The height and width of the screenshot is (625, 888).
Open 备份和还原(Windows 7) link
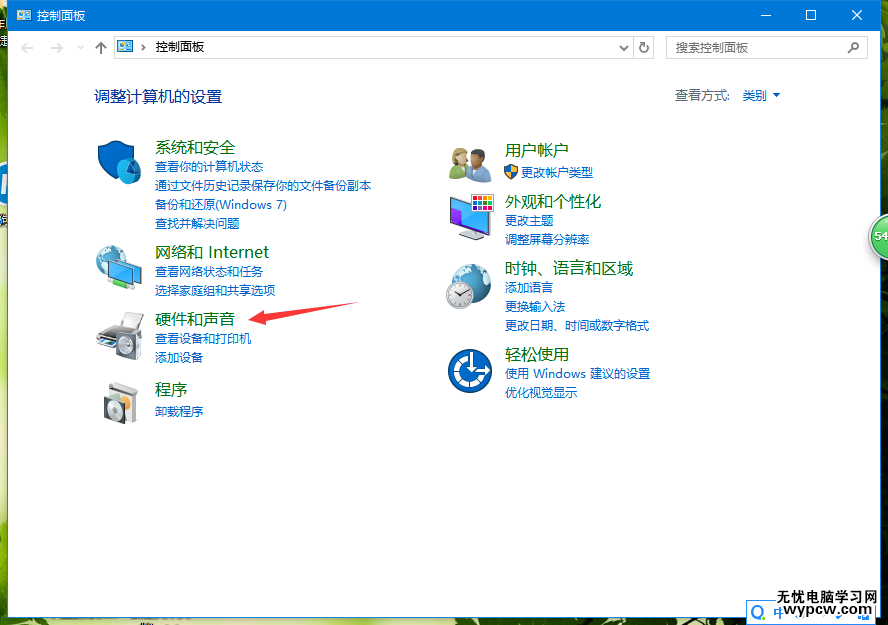pyautogui.click(x=221, y=204)
